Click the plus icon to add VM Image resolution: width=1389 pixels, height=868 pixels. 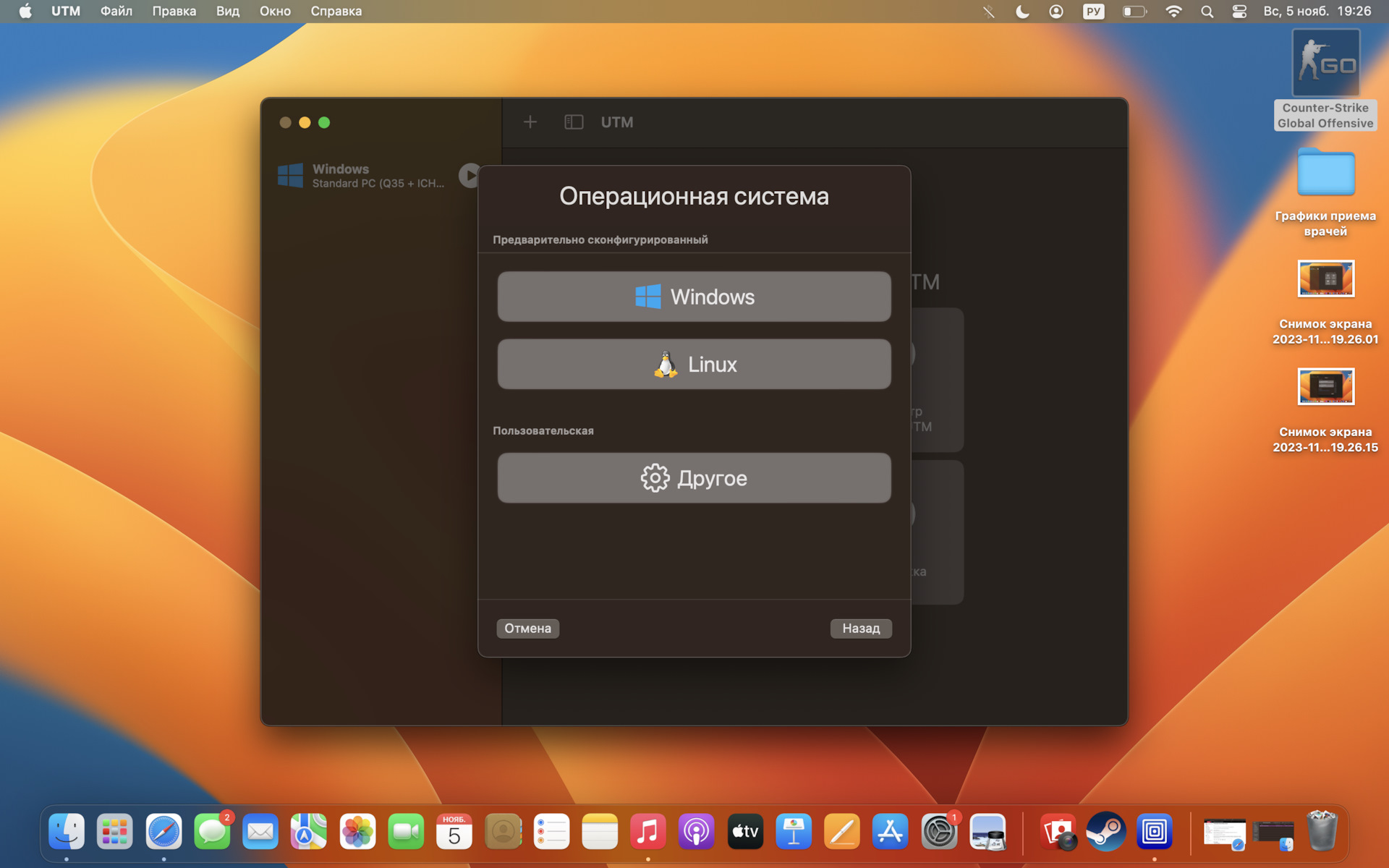point(530,122)
